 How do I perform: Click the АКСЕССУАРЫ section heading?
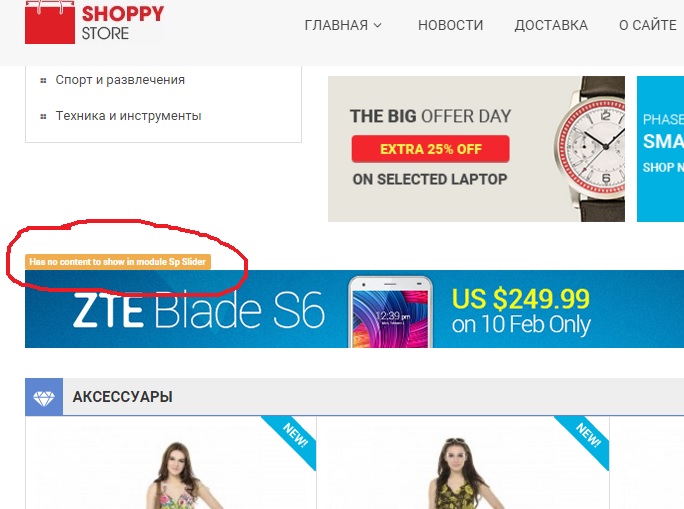(x=123, y=397)
